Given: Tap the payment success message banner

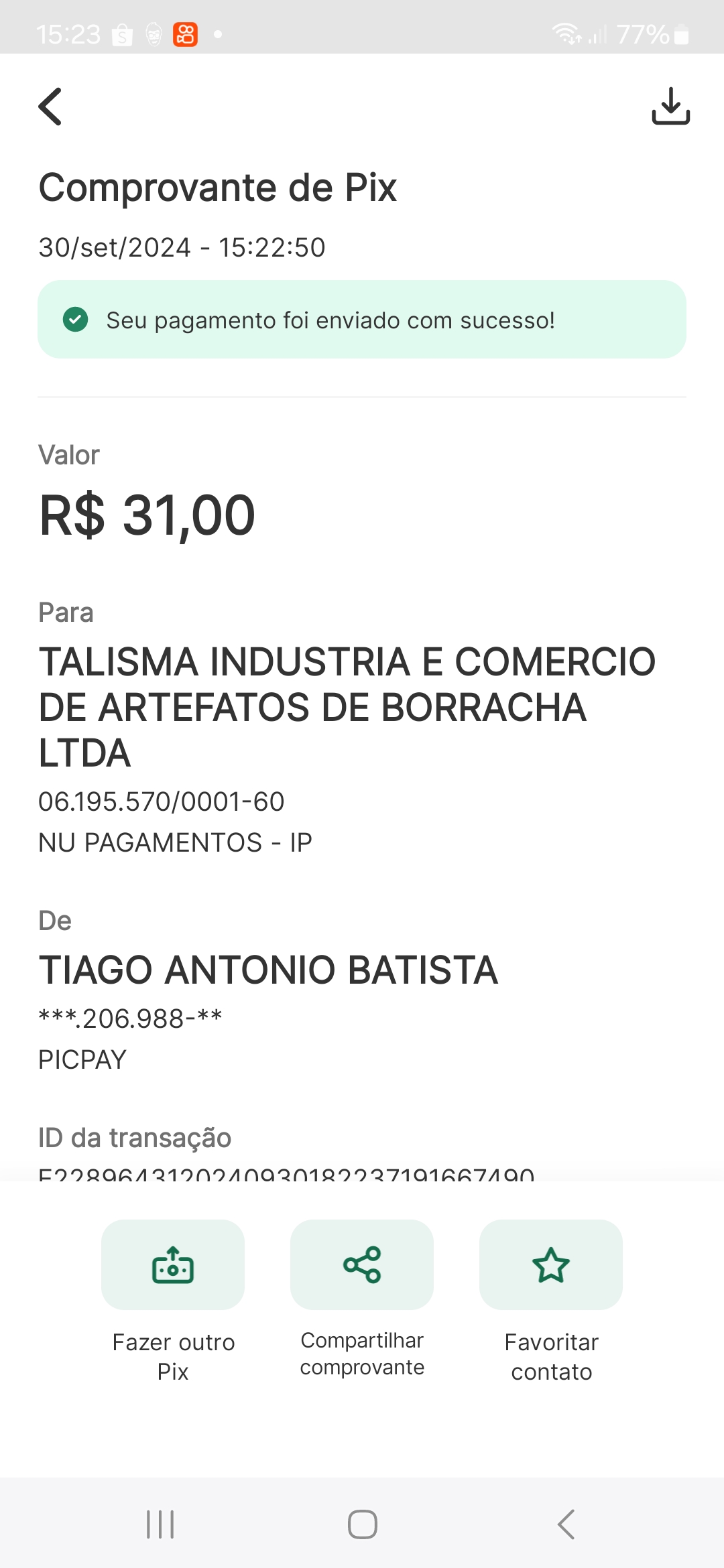Looking at the screenshot, I should tap(362, 320).
